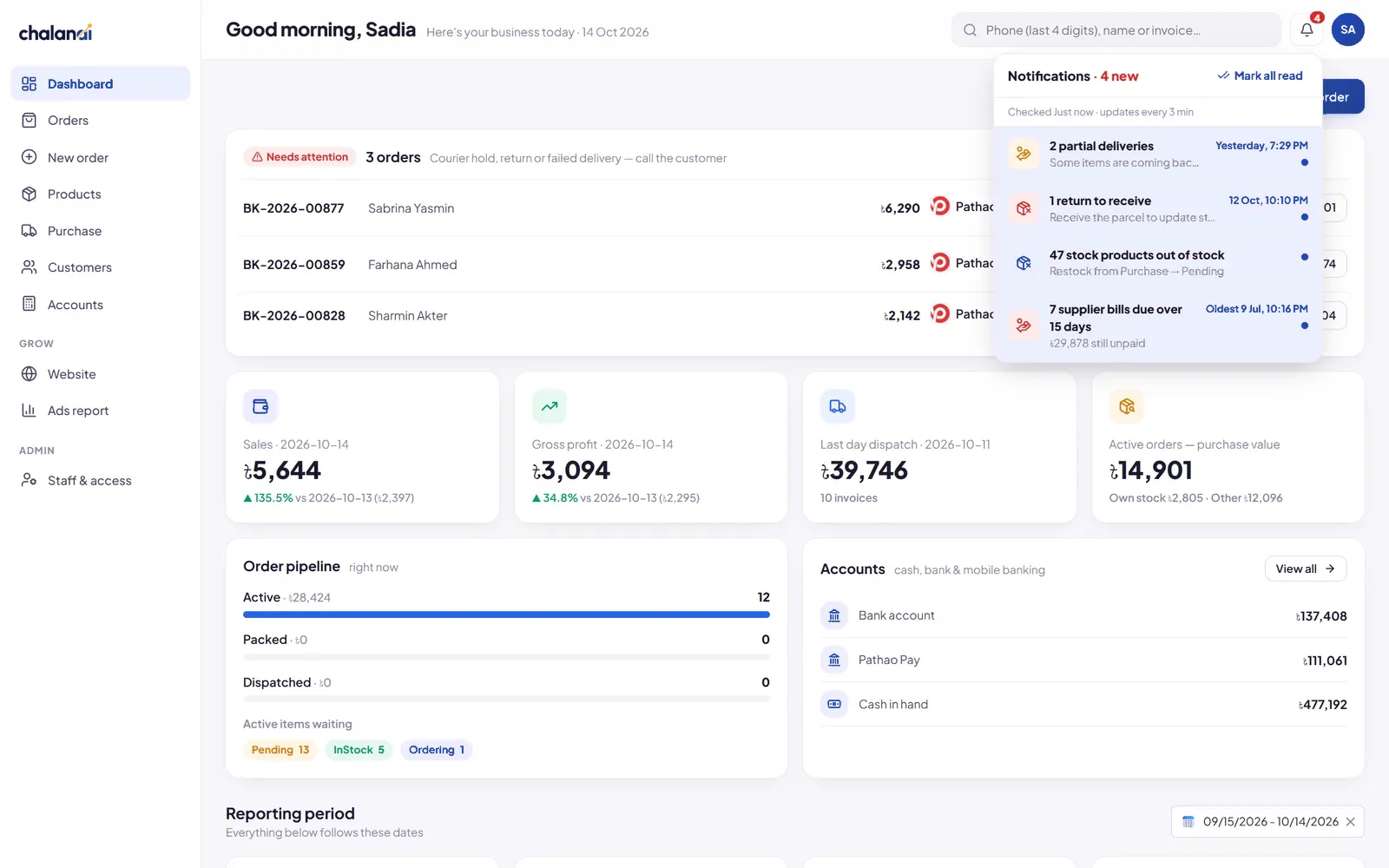Open the SA user avatar menu

[x=1347, y=30]
